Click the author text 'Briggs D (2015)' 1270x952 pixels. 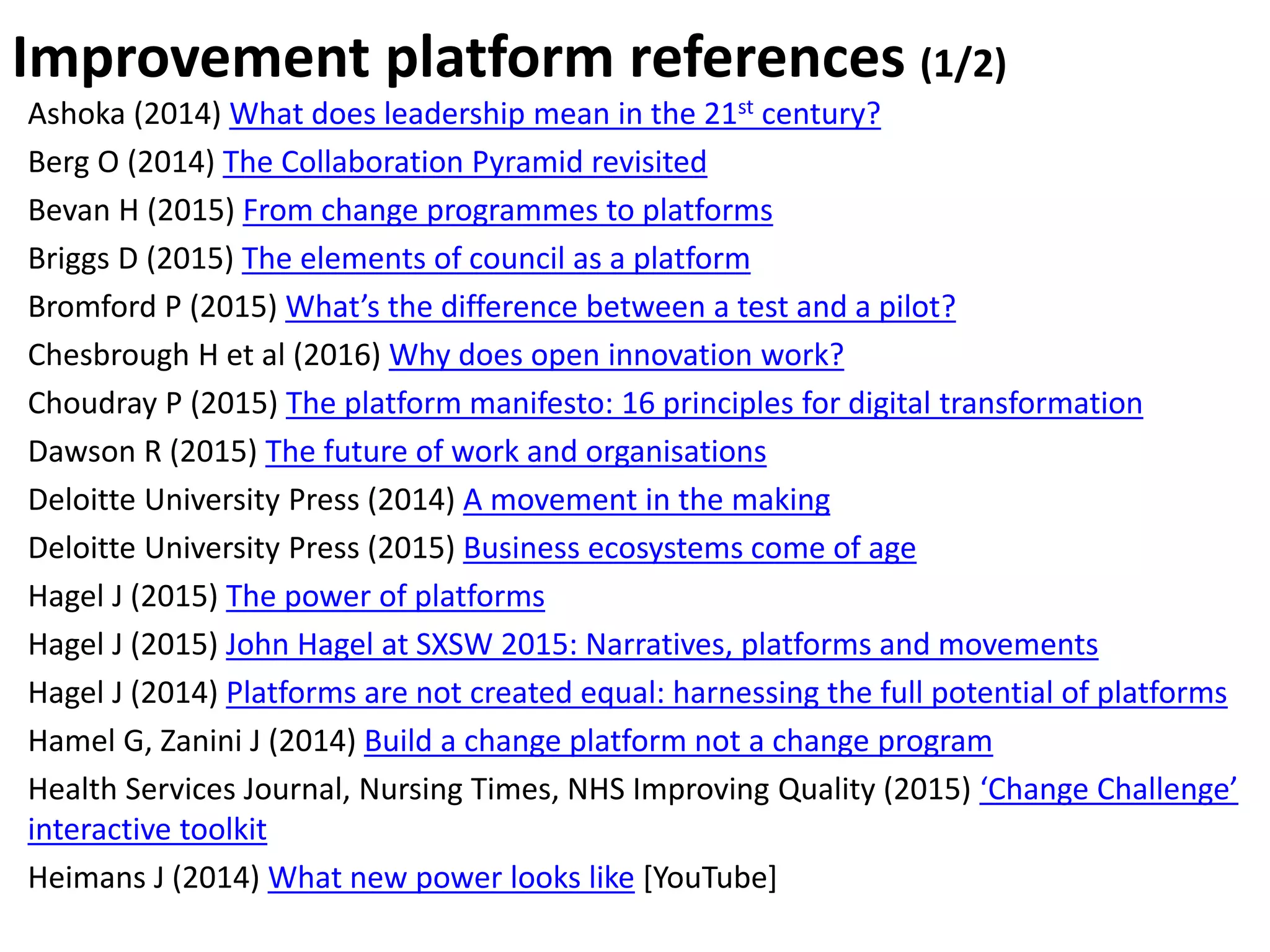(131, 259)
